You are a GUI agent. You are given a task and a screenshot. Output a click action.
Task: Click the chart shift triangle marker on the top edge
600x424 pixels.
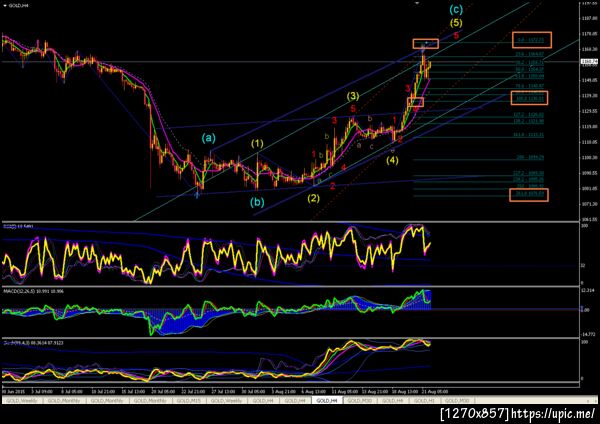click(417, 3)
